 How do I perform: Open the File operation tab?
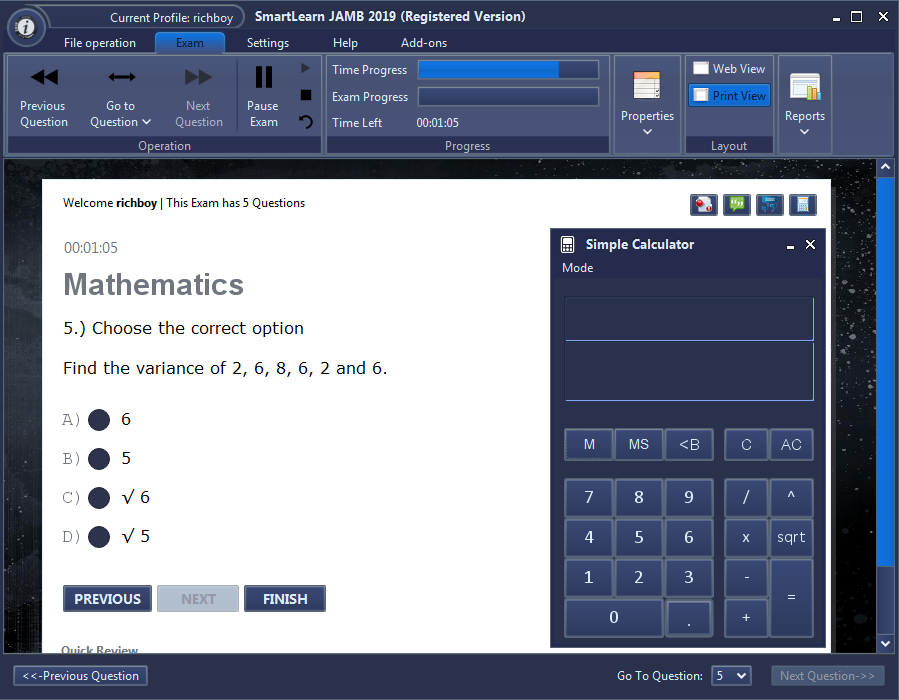[100, 43]
